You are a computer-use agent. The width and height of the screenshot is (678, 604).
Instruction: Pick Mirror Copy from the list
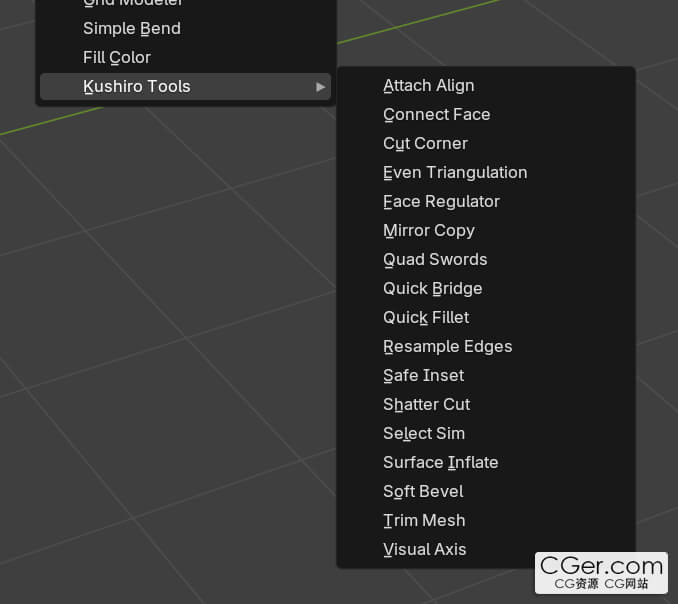[486, 230]
